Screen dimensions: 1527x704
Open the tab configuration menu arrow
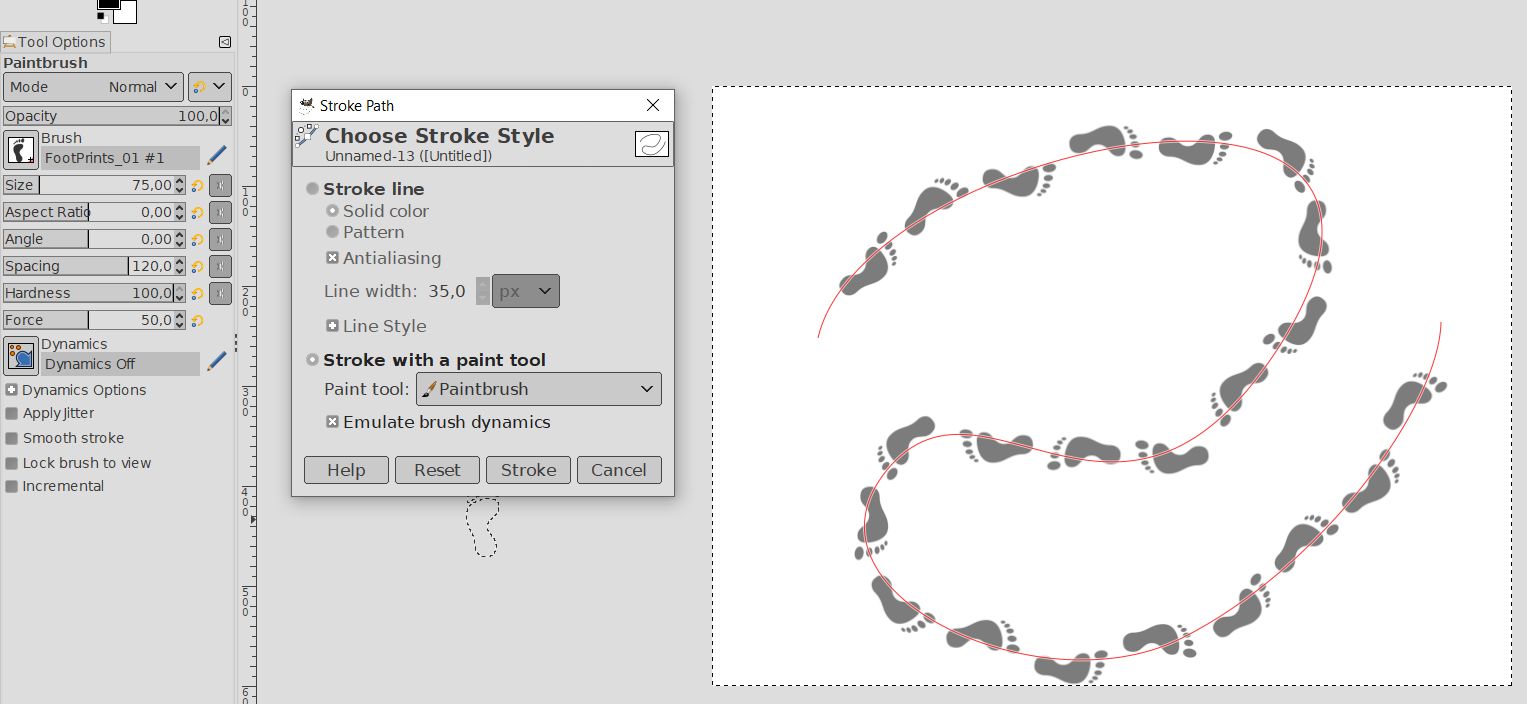[225, 42]
